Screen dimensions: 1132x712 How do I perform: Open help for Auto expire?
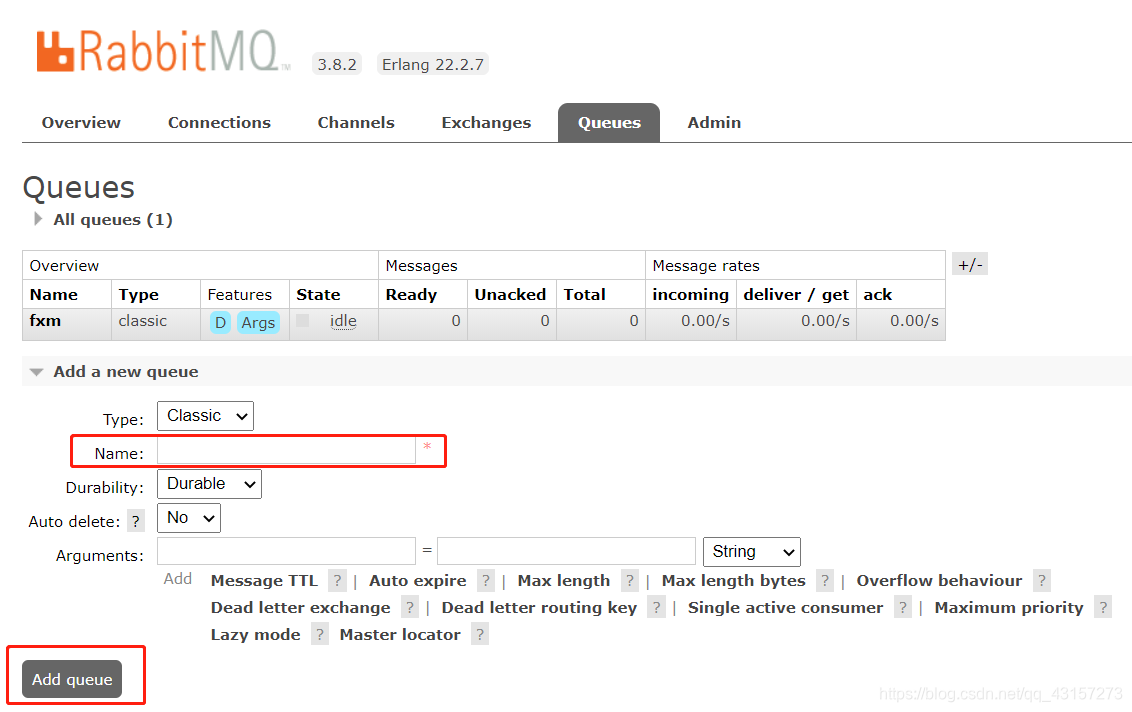pos(486,581)
